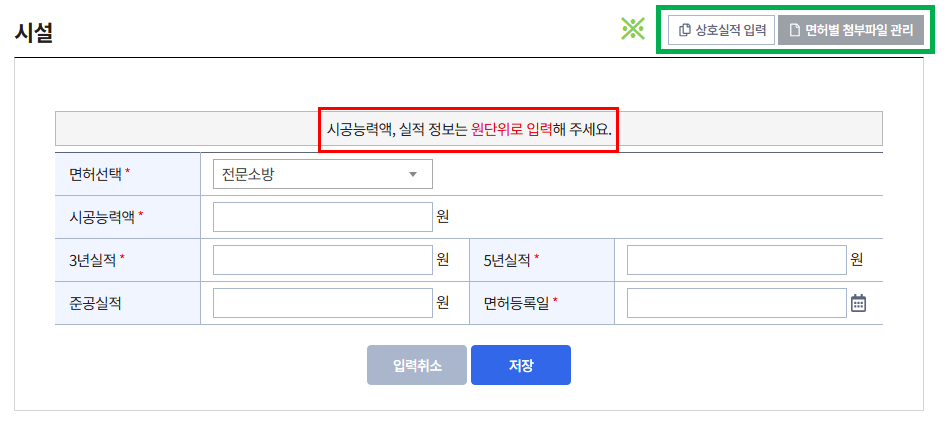Image resolution: width=949 pixels, height=422 pixels.
Task: Focus the 면허등록일 date field
Action: tap(737, 303)
